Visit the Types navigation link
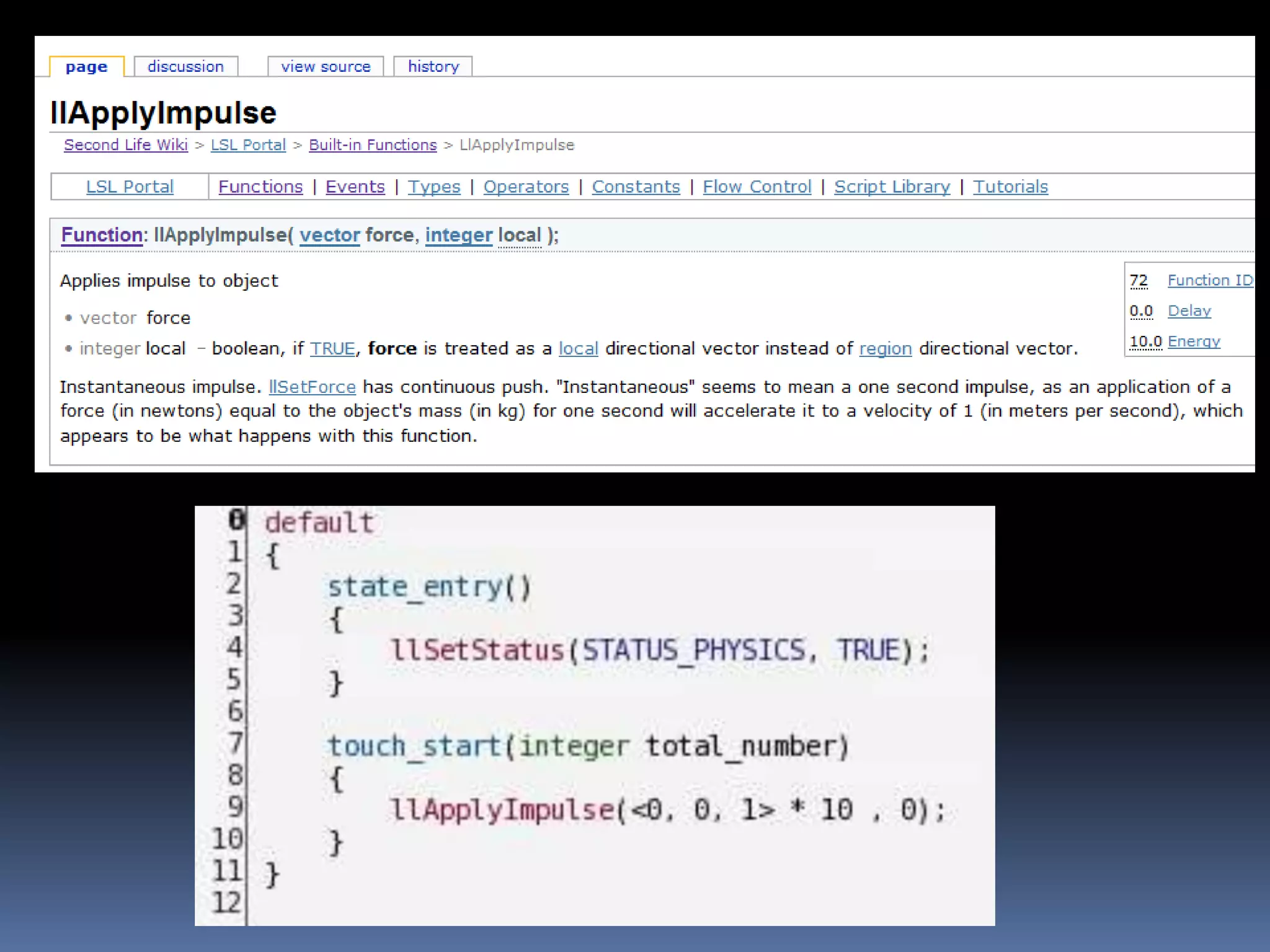Viewport: 1270px width, 952px height. [434, 187]
